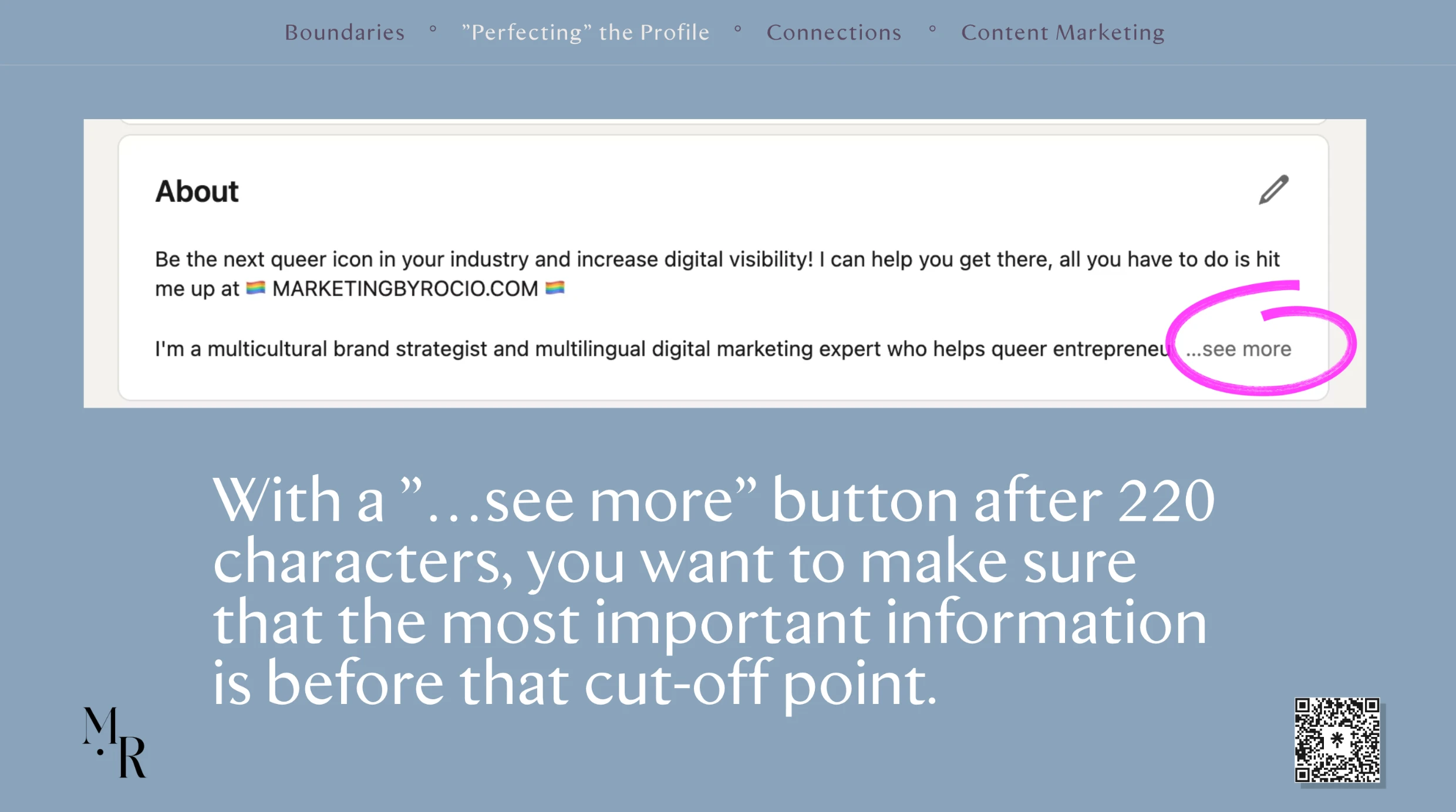Screen dimensions: 1456x812
Task: Click the dot separator before Connections
Action: coord(738,29)
